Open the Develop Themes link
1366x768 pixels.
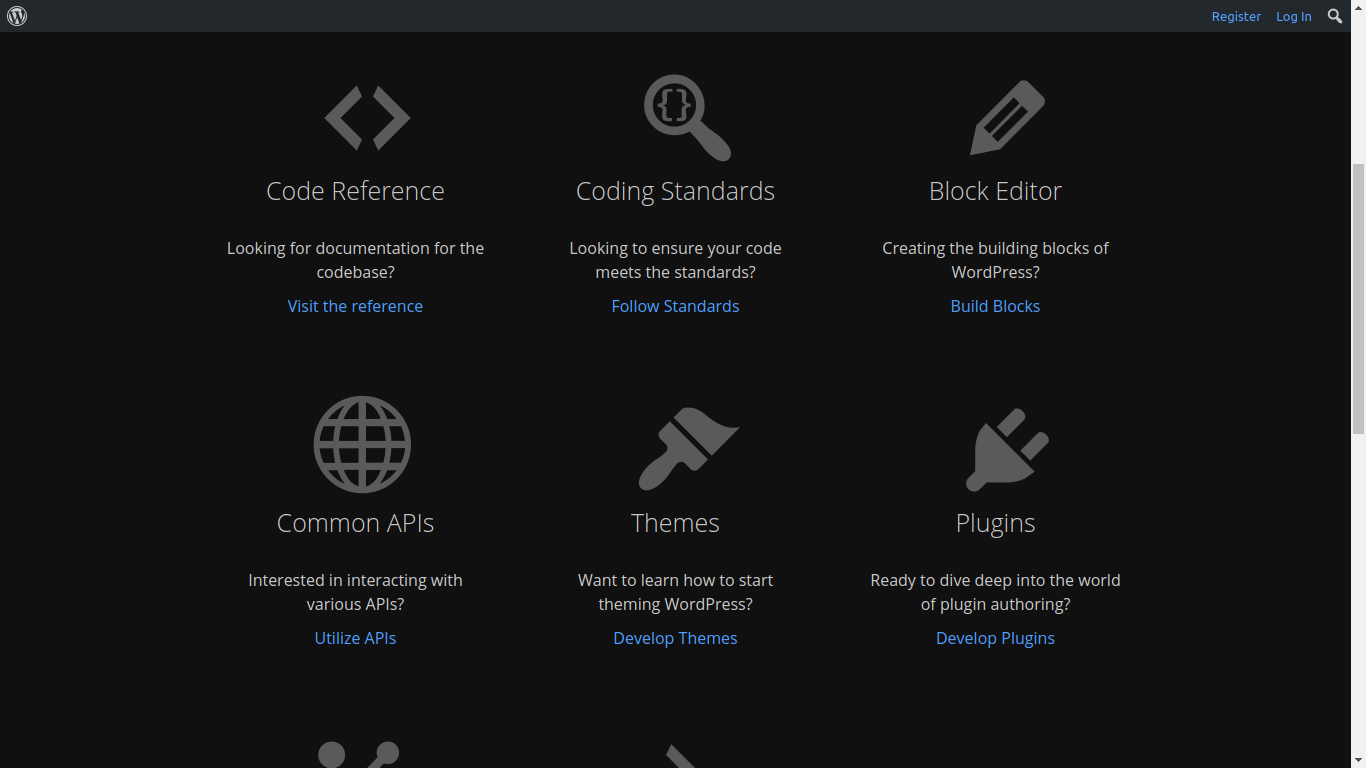pos(675,638)
